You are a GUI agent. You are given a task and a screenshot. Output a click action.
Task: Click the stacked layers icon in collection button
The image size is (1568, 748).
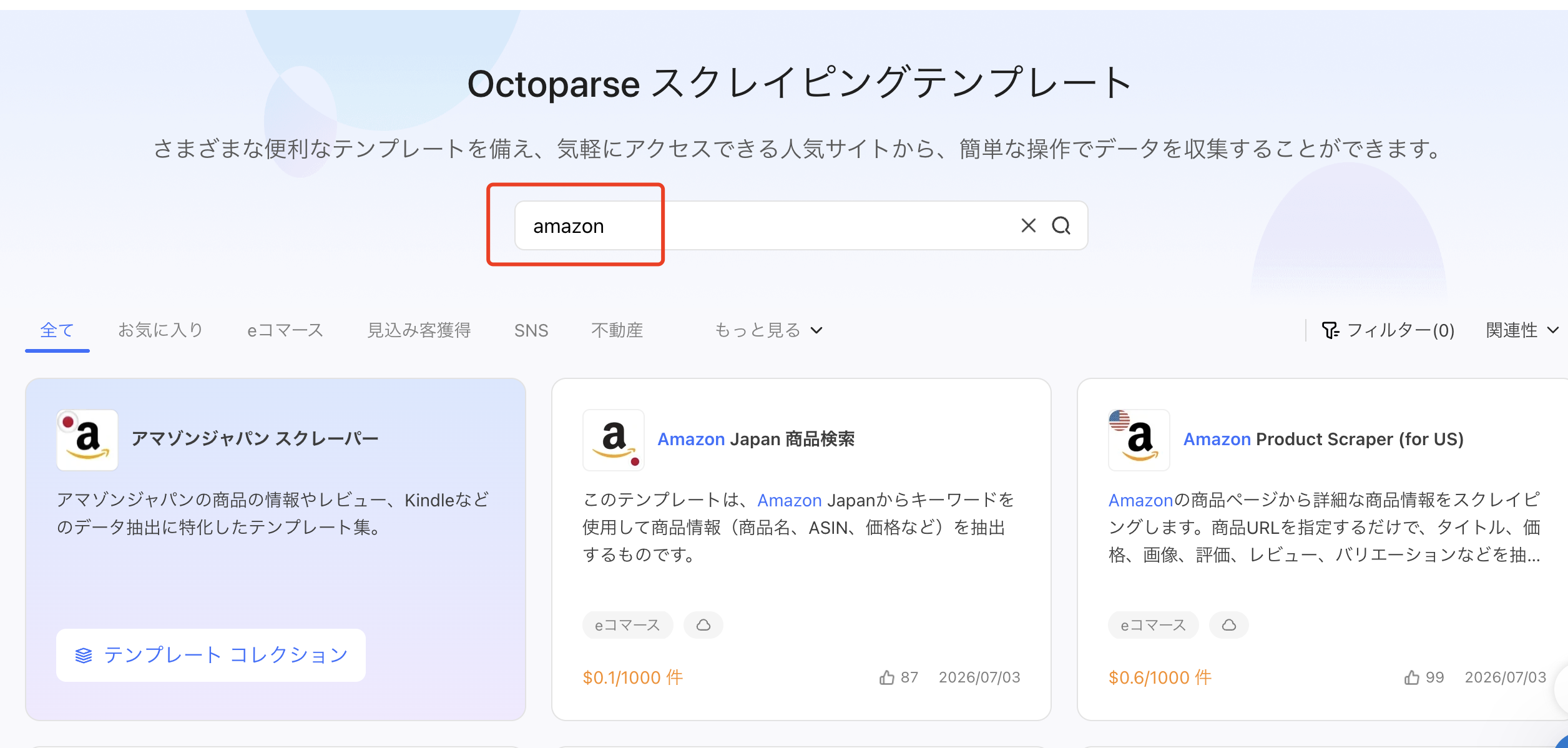(x=84, y=656)
